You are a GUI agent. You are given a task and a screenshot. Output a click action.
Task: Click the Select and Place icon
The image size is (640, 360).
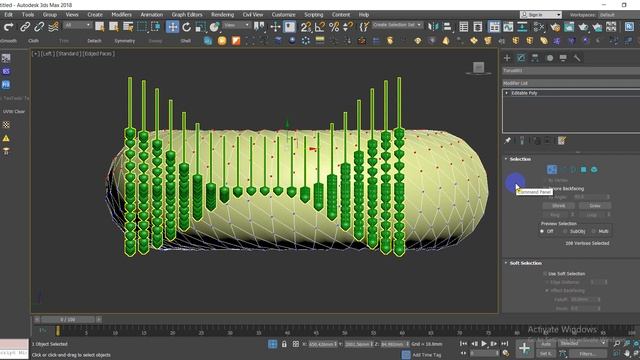point(214,27)
